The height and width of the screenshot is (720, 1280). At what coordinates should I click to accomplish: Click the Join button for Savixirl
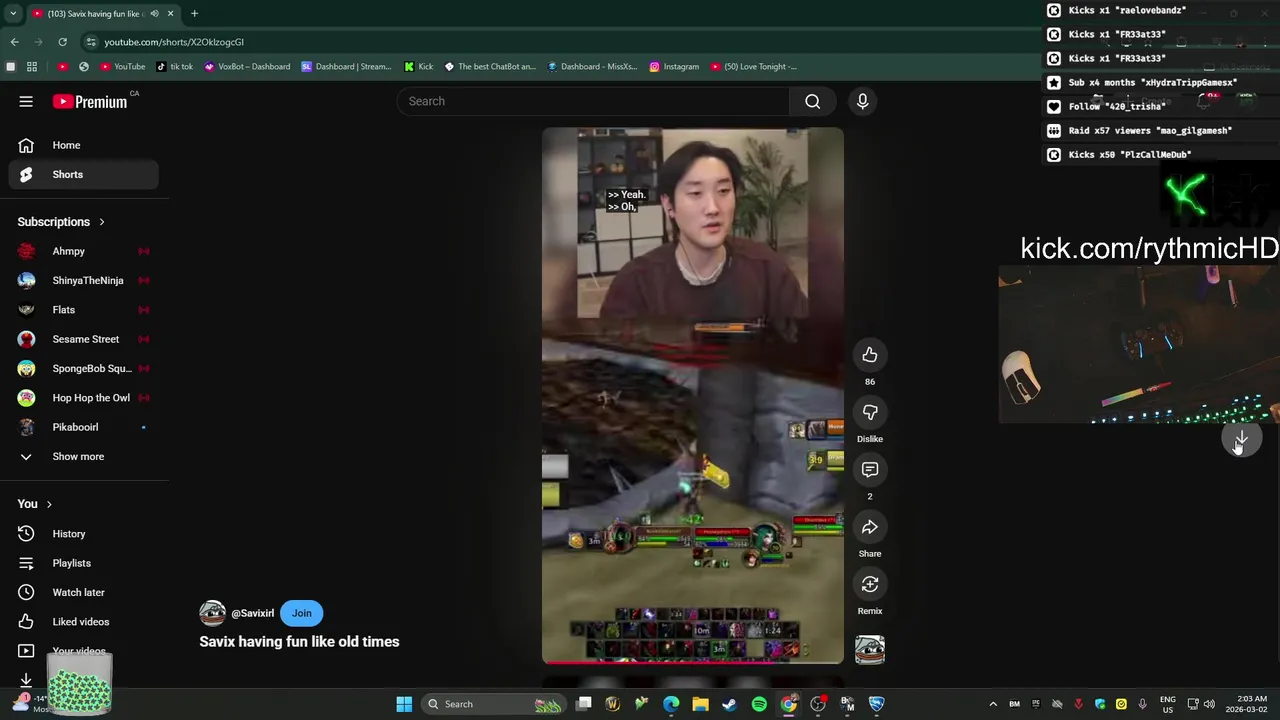pos(302,613)
